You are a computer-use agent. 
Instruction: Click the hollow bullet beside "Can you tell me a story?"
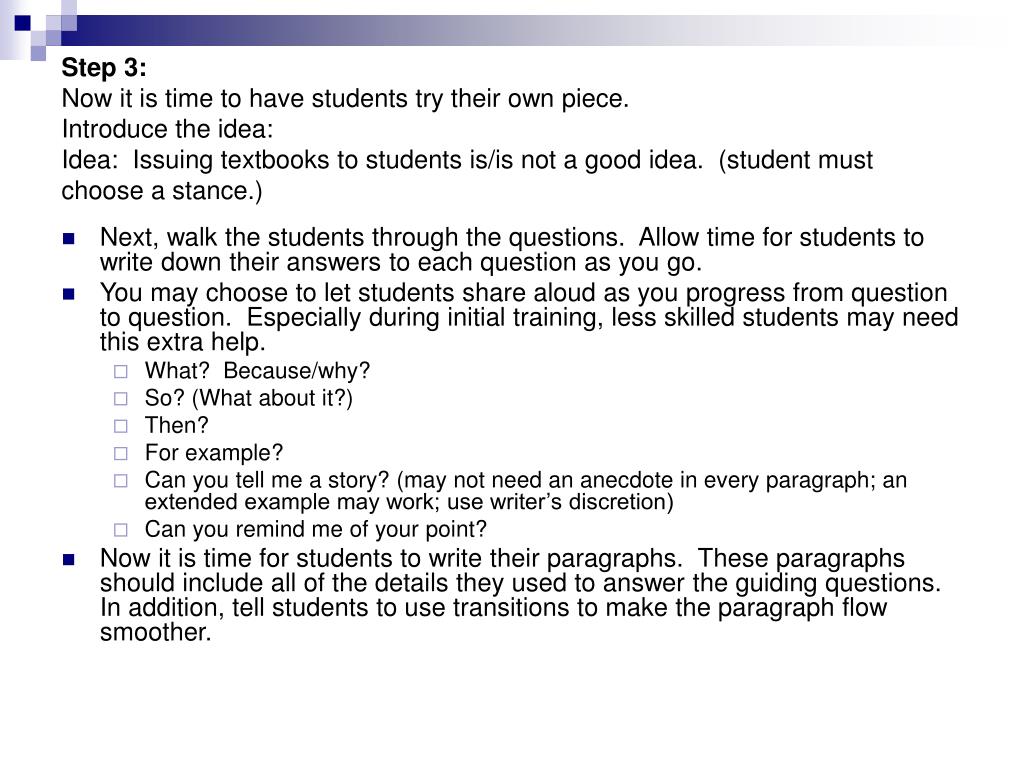(121, 481)
